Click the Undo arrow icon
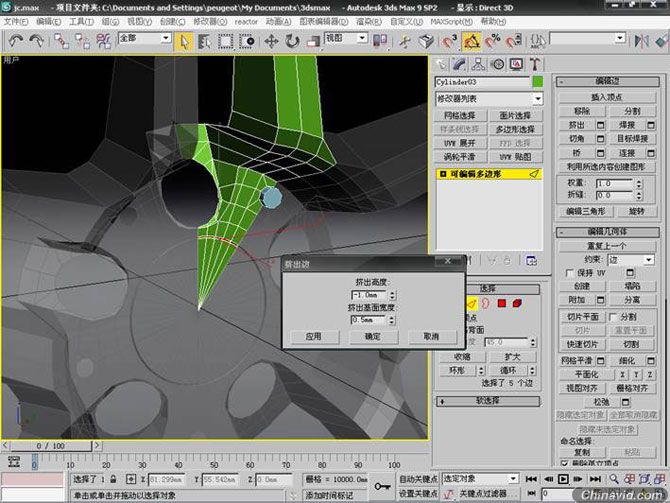This screenshot has width=670, height=503. point(16,41)
